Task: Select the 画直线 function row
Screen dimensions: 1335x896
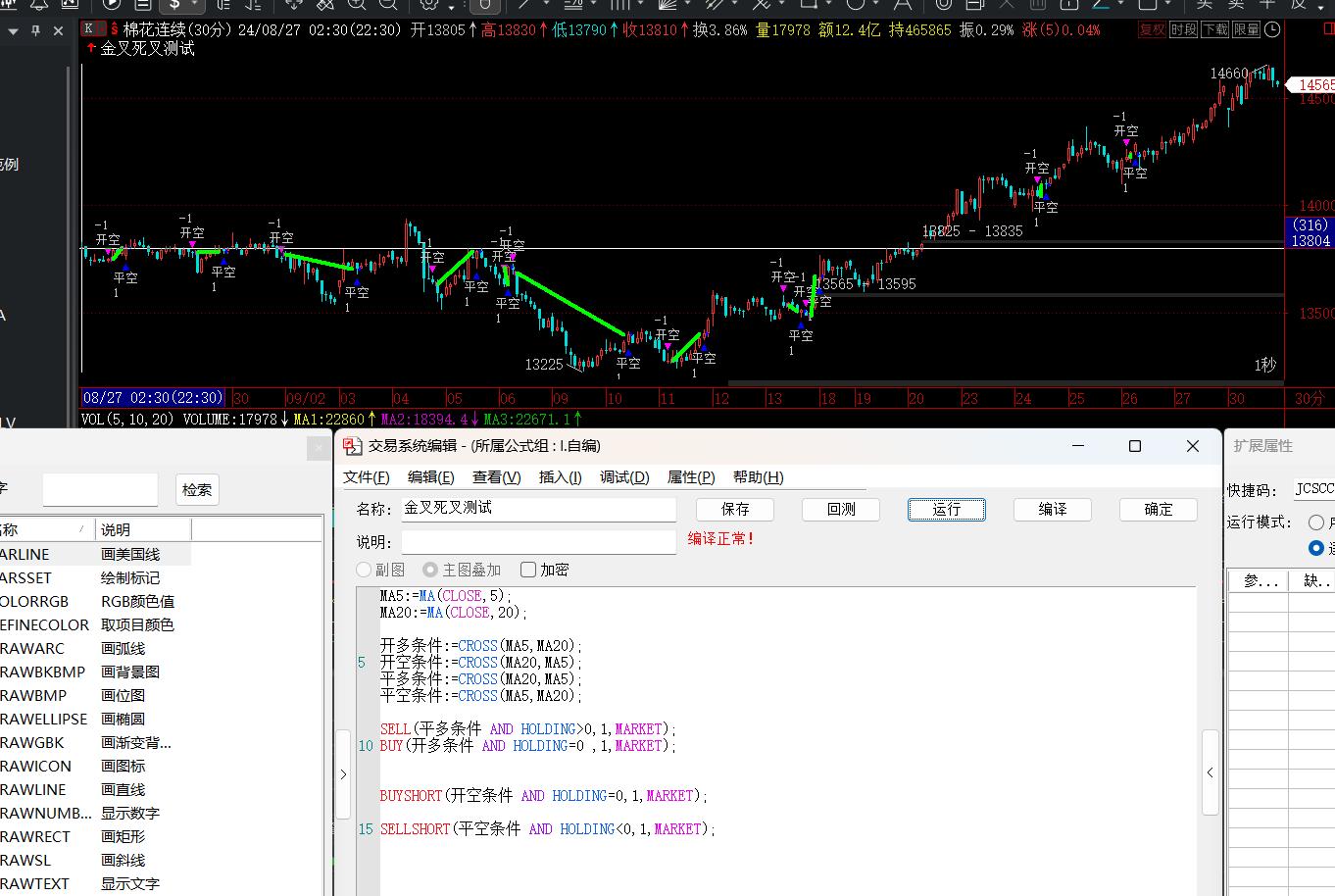Action: (95, 790)
